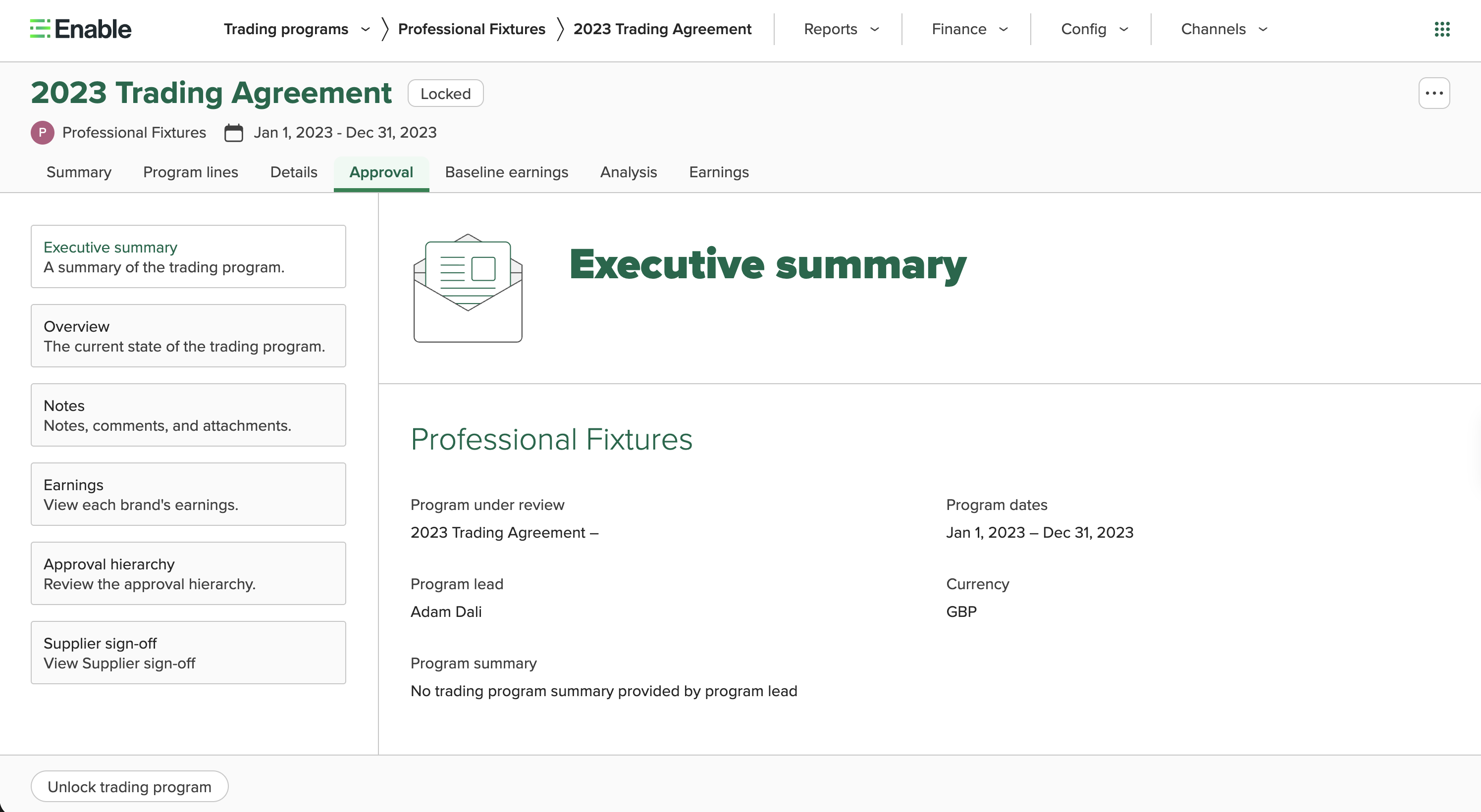Open the Overview sidebar card

pos(188,336)
